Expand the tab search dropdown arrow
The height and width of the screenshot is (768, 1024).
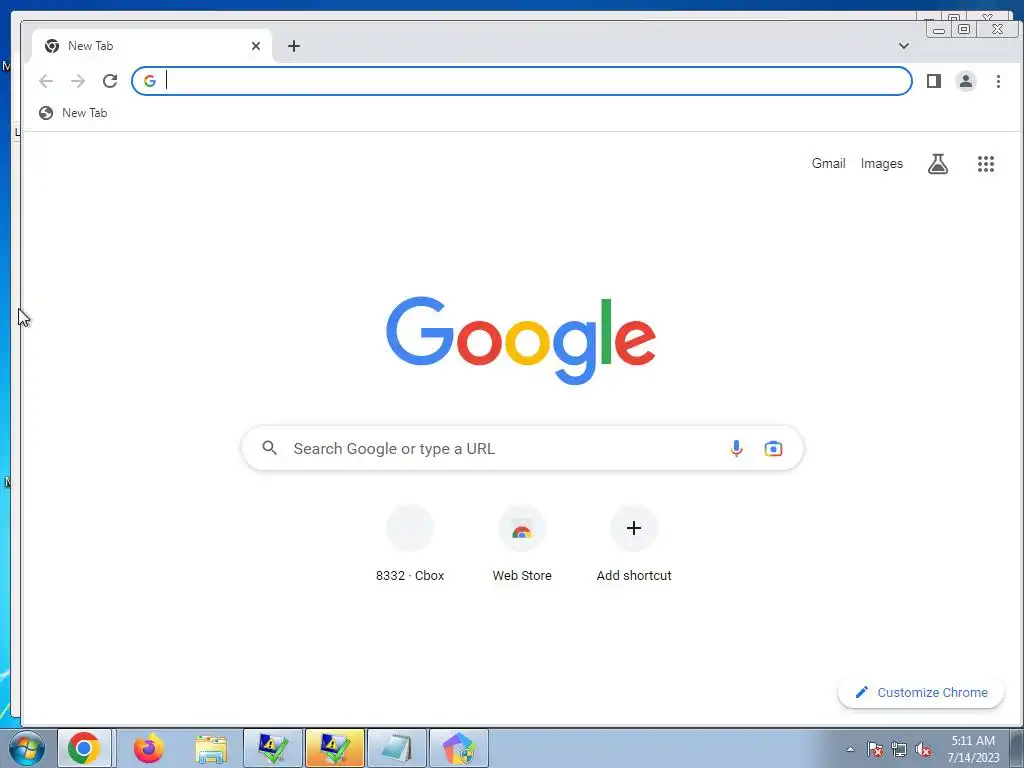[x=904, y=46]
